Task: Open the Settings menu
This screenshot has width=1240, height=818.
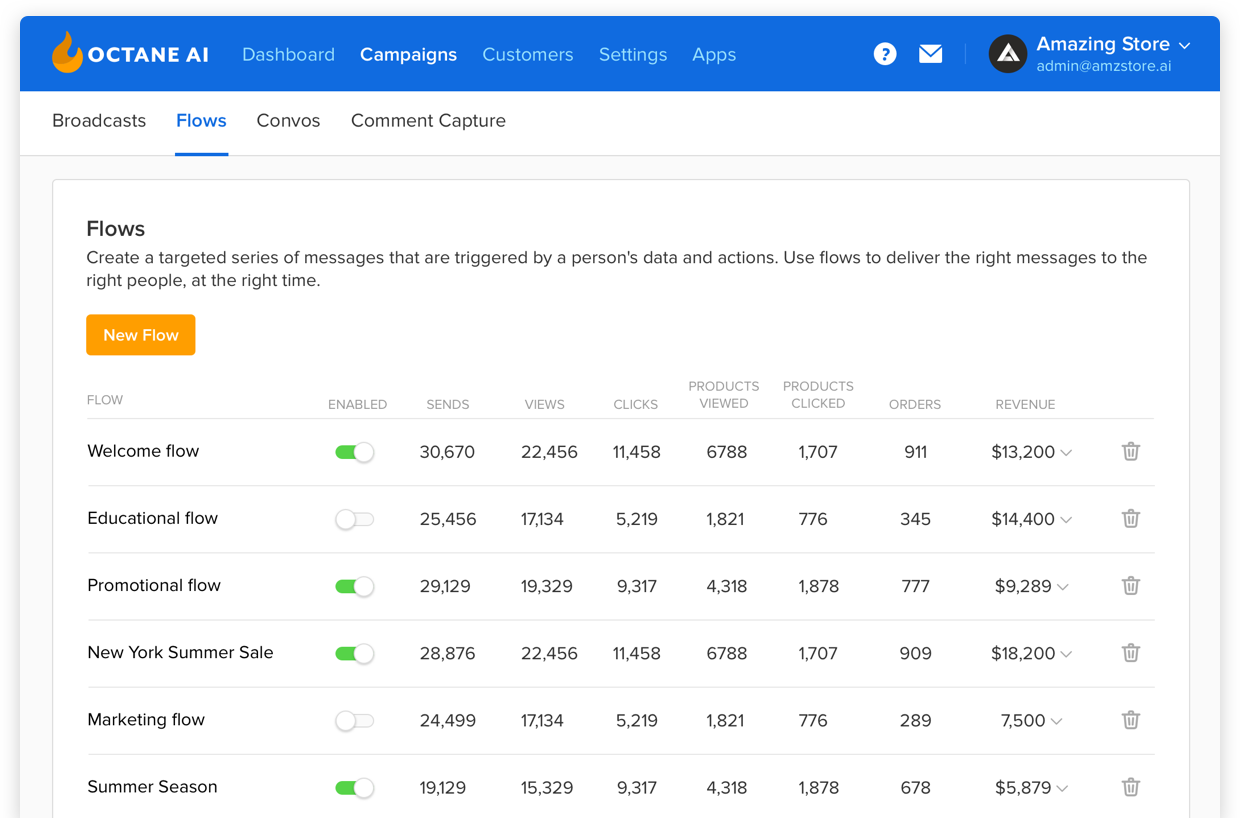Action: coord(633,55)
